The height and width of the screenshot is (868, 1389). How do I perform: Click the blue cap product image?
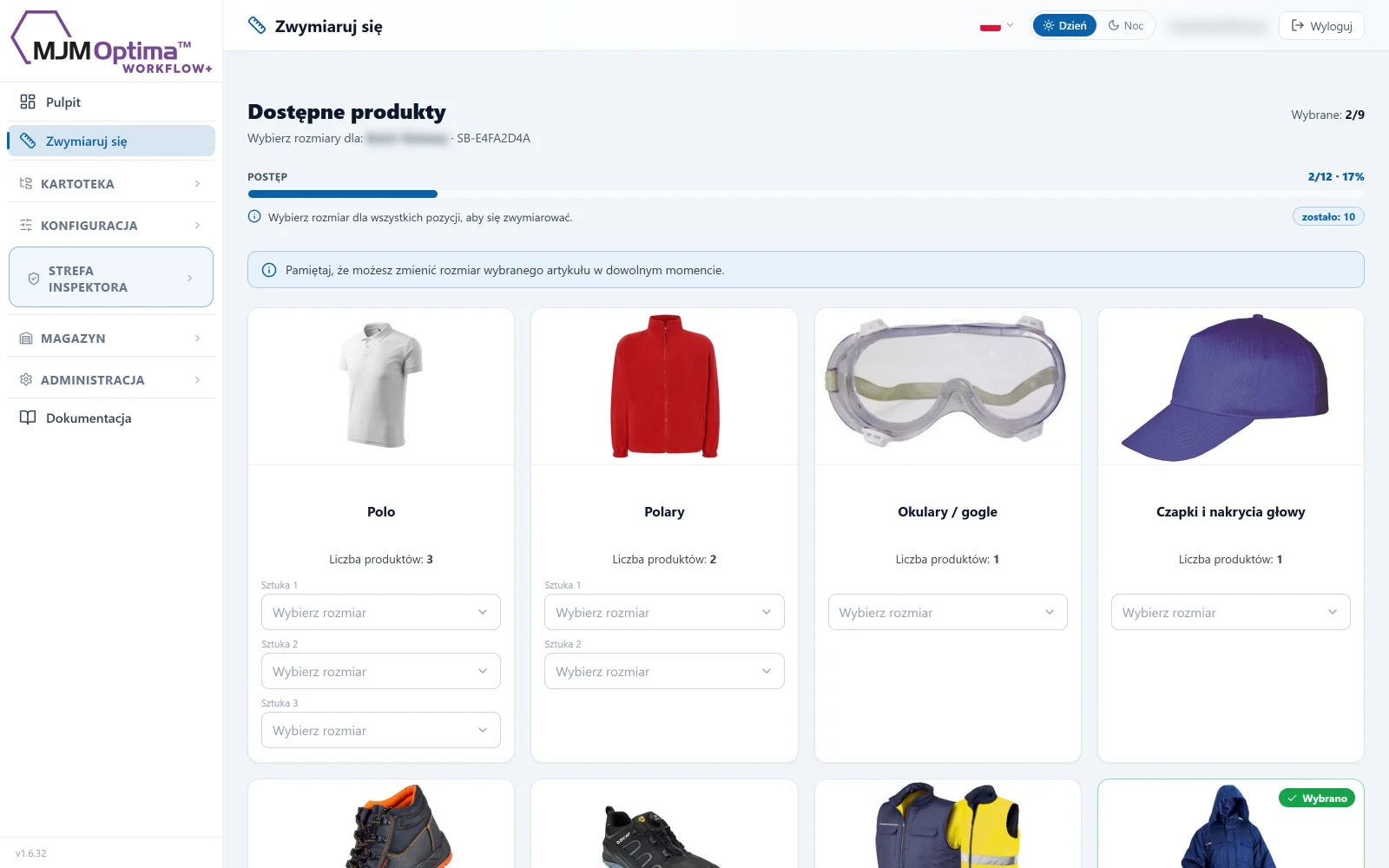point(1225,387)
